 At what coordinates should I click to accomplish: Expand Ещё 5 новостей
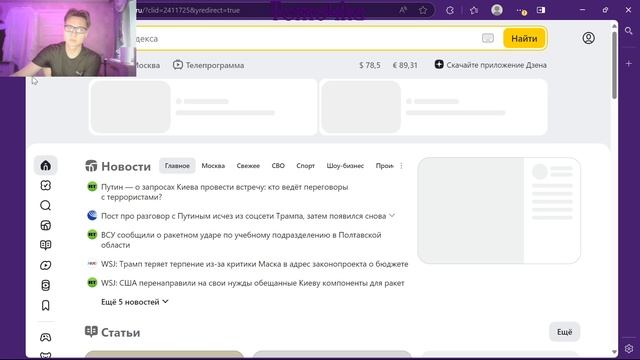point(134,302)
